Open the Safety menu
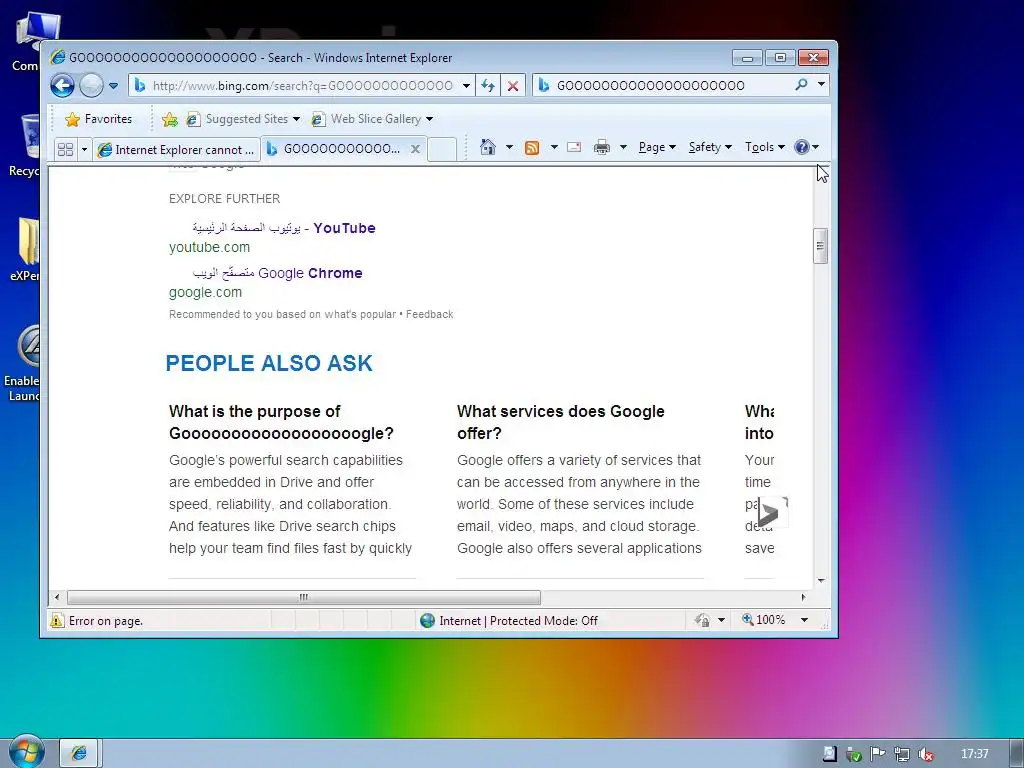This screenshot has width=1024, height=768. (x=710, y=147)
